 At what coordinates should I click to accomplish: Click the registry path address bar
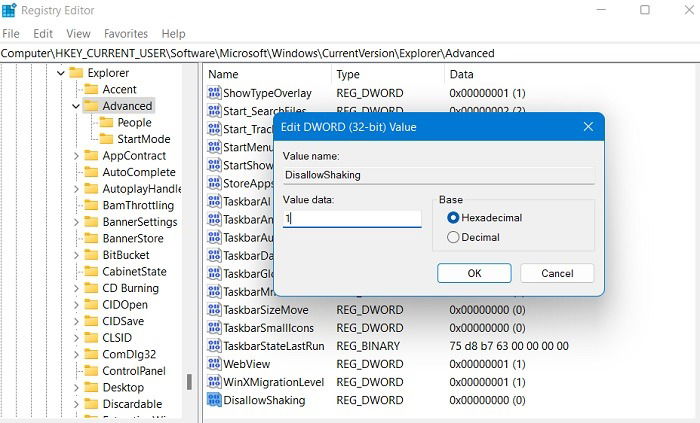click(350, 53)
